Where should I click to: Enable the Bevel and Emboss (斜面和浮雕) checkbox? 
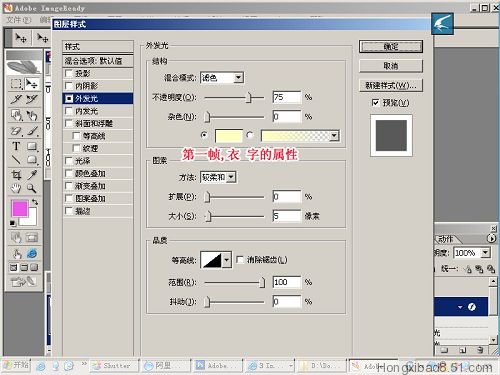coord(69,123)
